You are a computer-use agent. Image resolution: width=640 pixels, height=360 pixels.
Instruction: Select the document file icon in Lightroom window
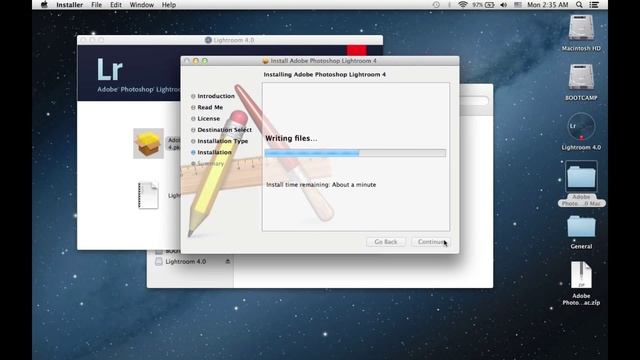[148, 195]
